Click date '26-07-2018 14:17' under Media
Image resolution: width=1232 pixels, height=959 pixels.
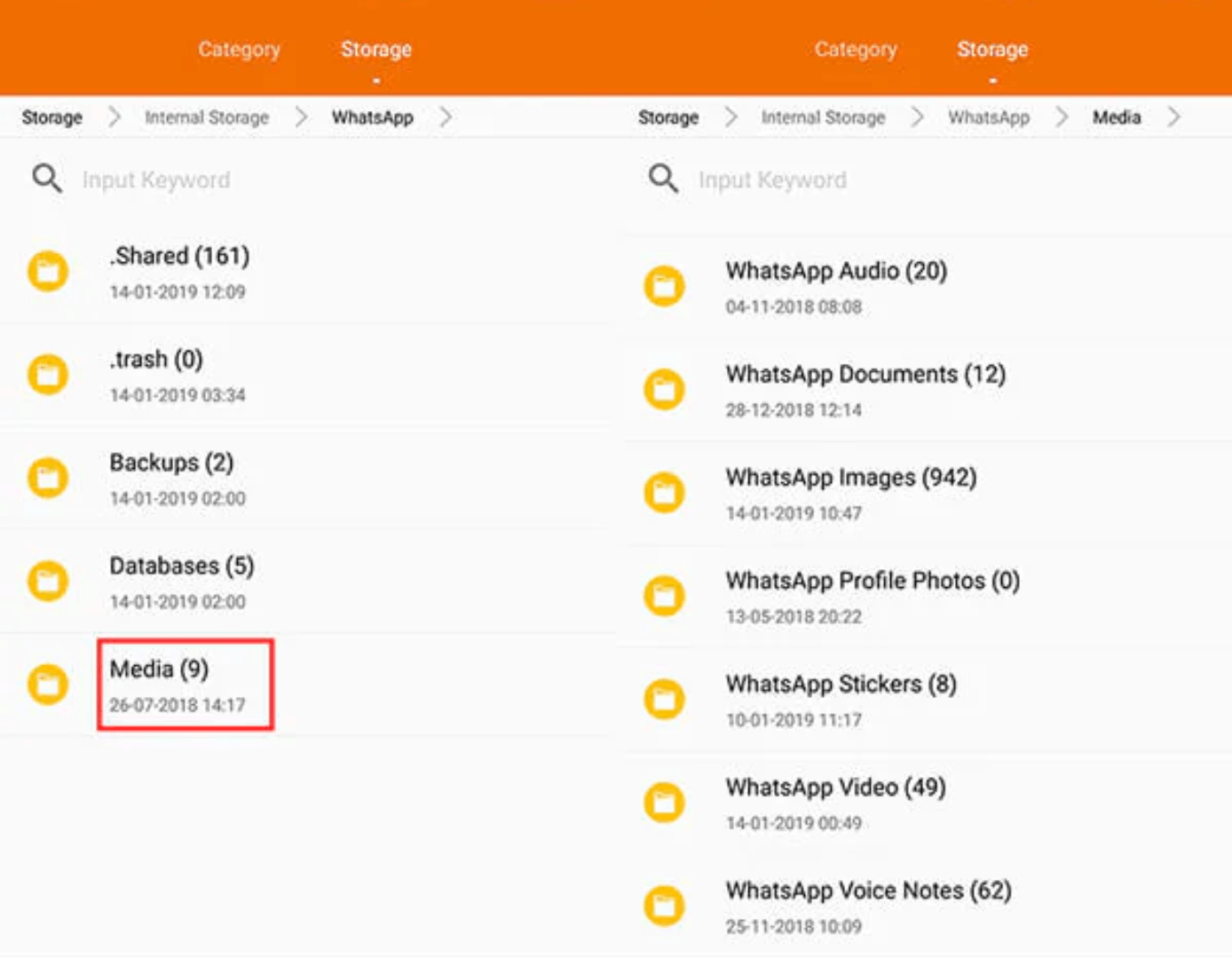point(178,705)
